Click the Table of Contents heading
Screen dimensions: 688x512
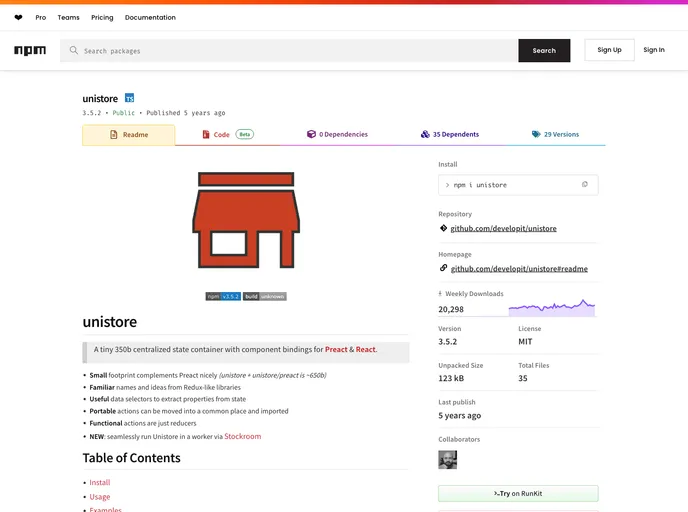point(132,458)
